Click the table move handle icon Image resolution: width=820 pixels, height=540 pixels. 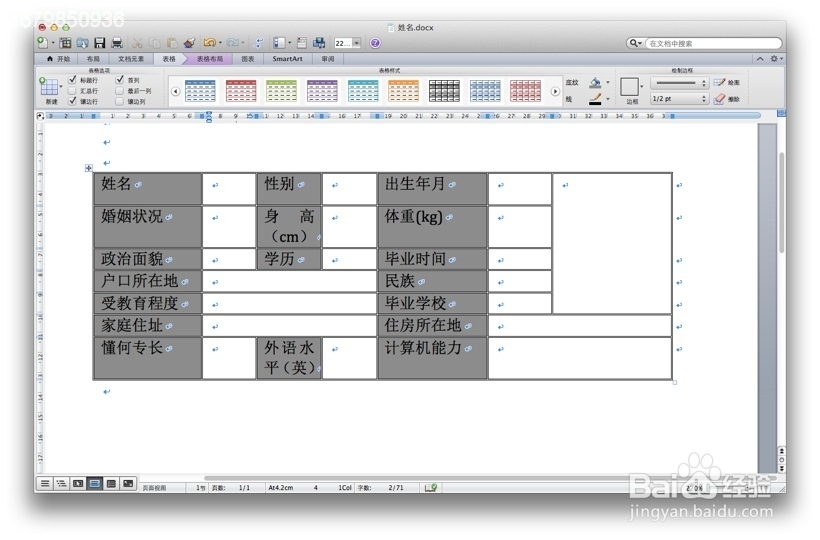click(88, 168)
